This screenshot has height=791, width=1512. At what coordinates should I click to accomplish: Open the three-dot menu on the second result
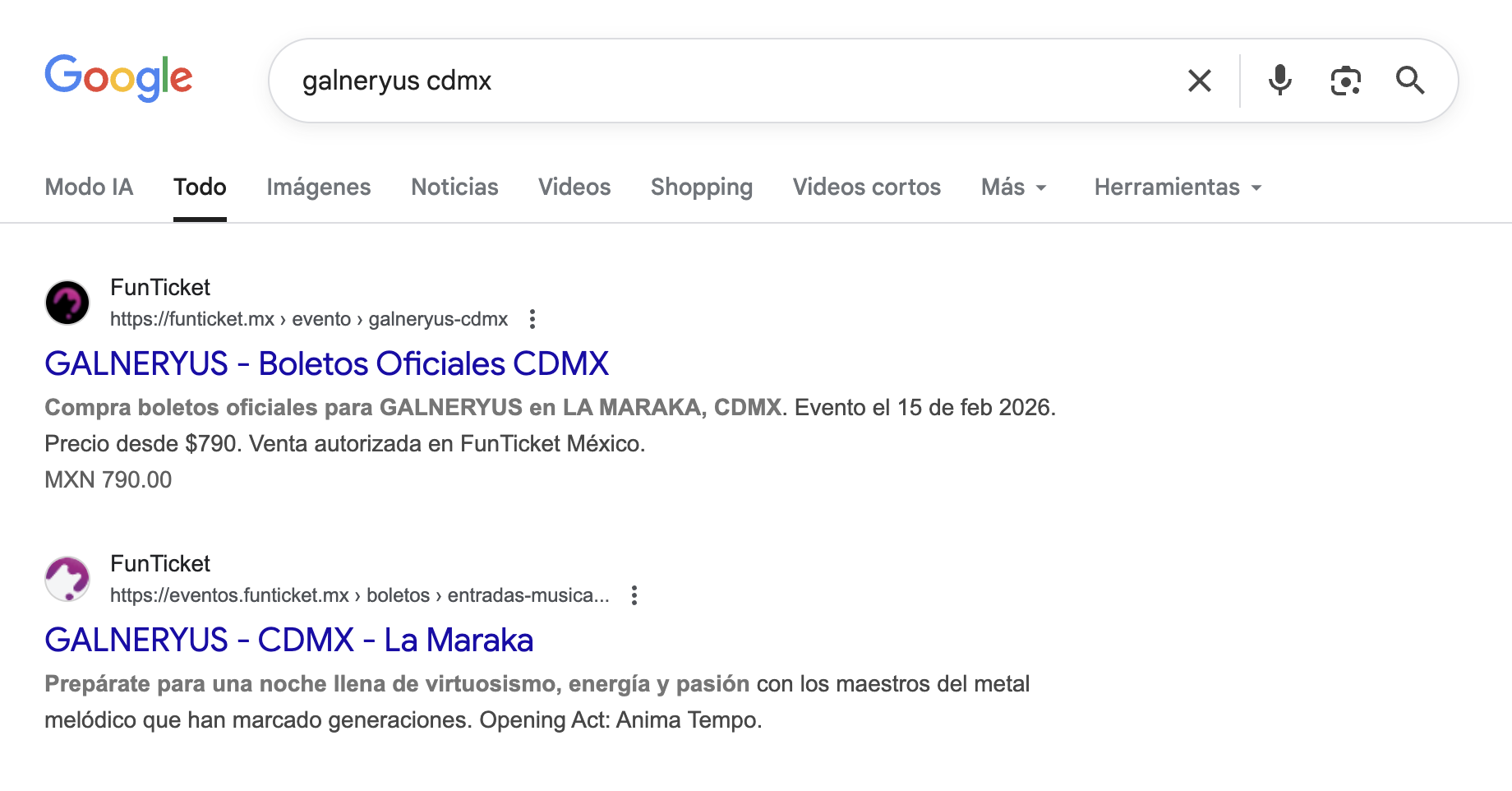(x=634, y=594)
